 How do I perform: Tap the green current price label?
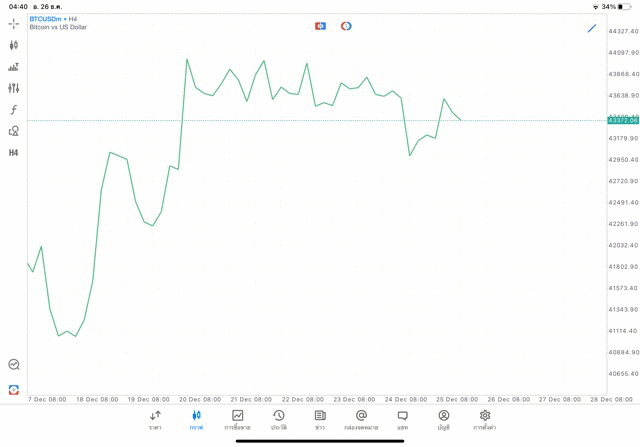pyautogui.click(x=622, y=120)
